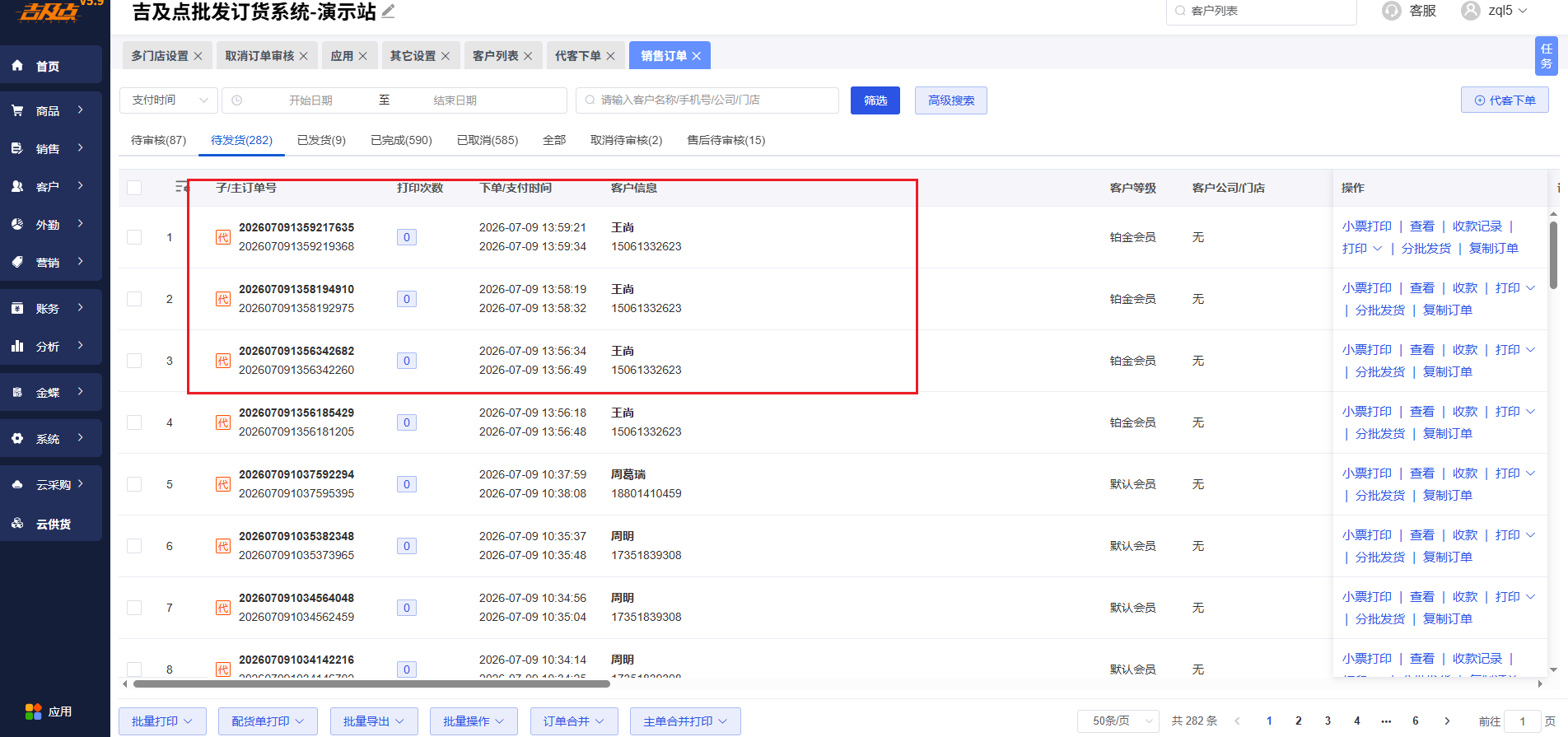Check the row 7 order checkbox
The width and height of the screenshot is (1568, 737).
point(134,608)
